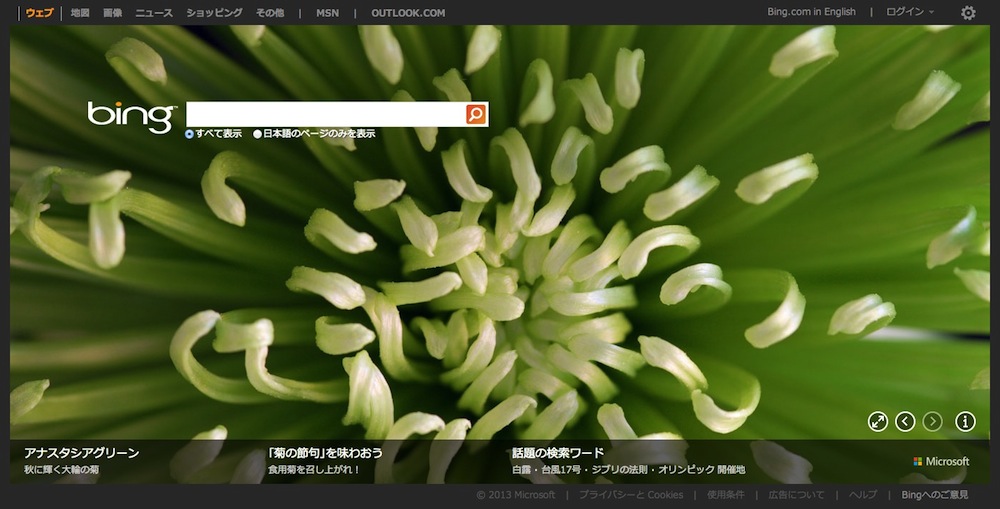Go to the next background image

tap(933, 421)
